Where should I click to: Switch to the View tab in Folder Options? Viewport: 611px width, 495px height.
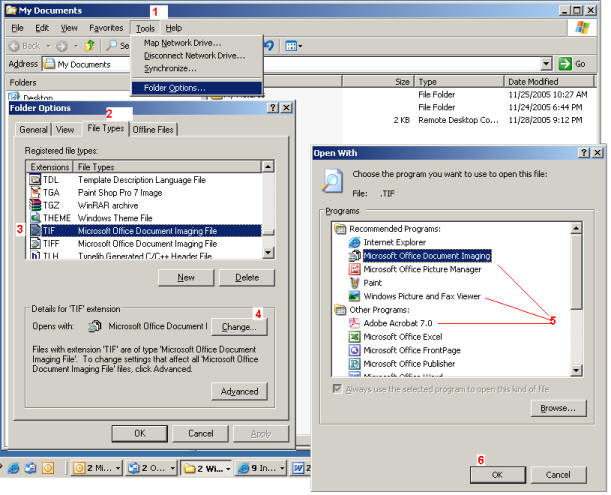pyautogui.click(x=65, y=129)
